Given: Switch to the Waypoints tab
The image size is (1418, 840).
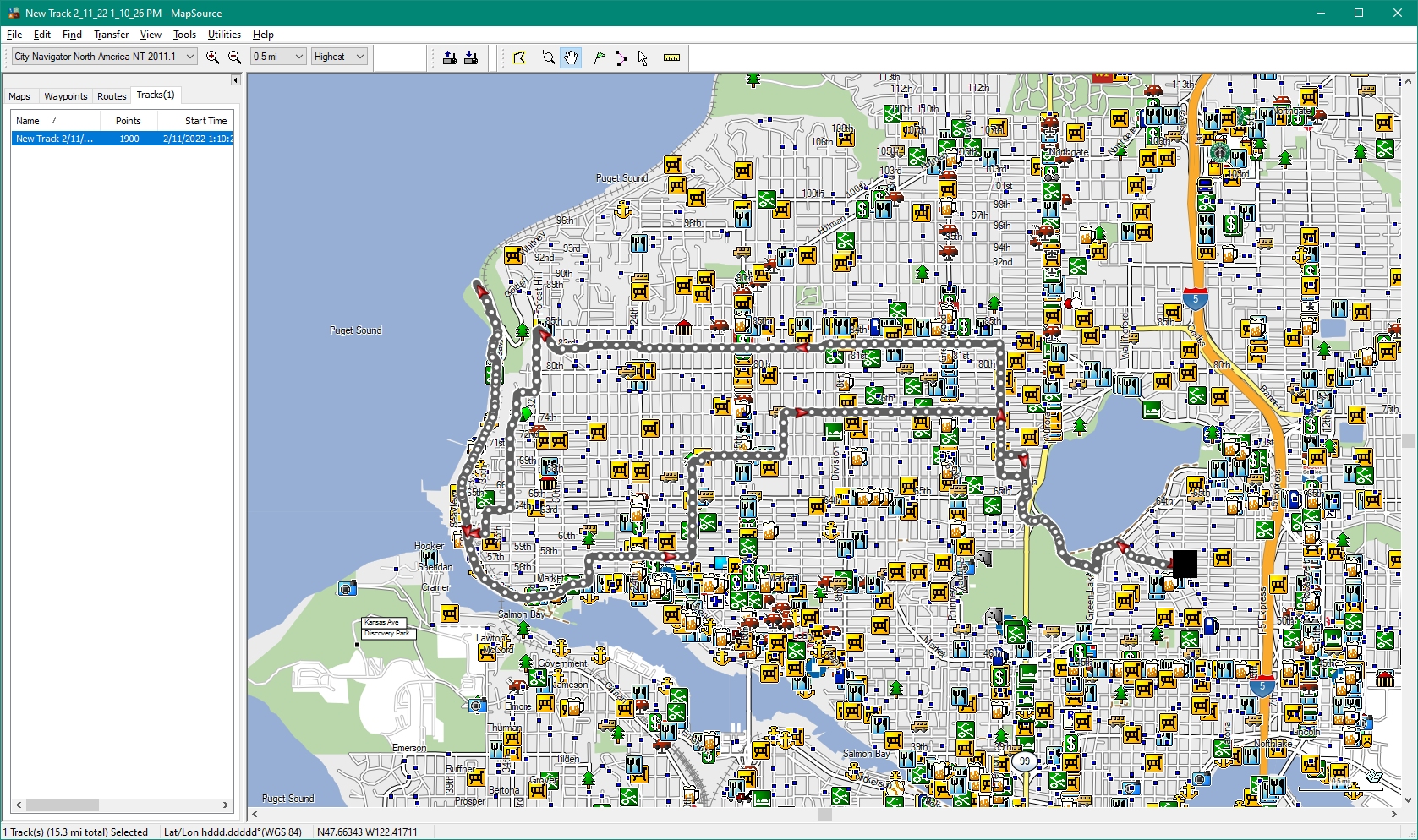Looking at the screenshot, I should tap(65, 96).
